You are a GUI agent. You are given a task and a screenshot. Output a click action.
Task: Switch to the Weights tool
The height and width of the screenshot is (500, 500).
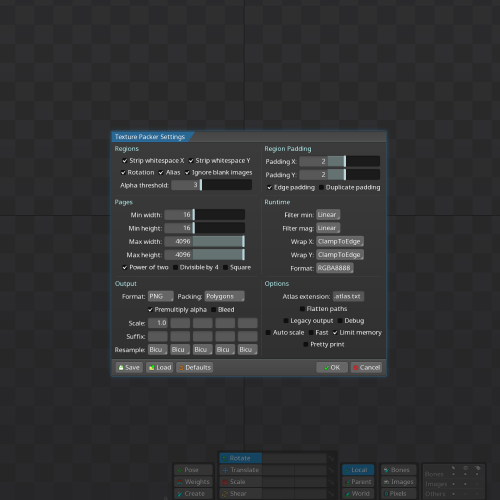[193, 482]
